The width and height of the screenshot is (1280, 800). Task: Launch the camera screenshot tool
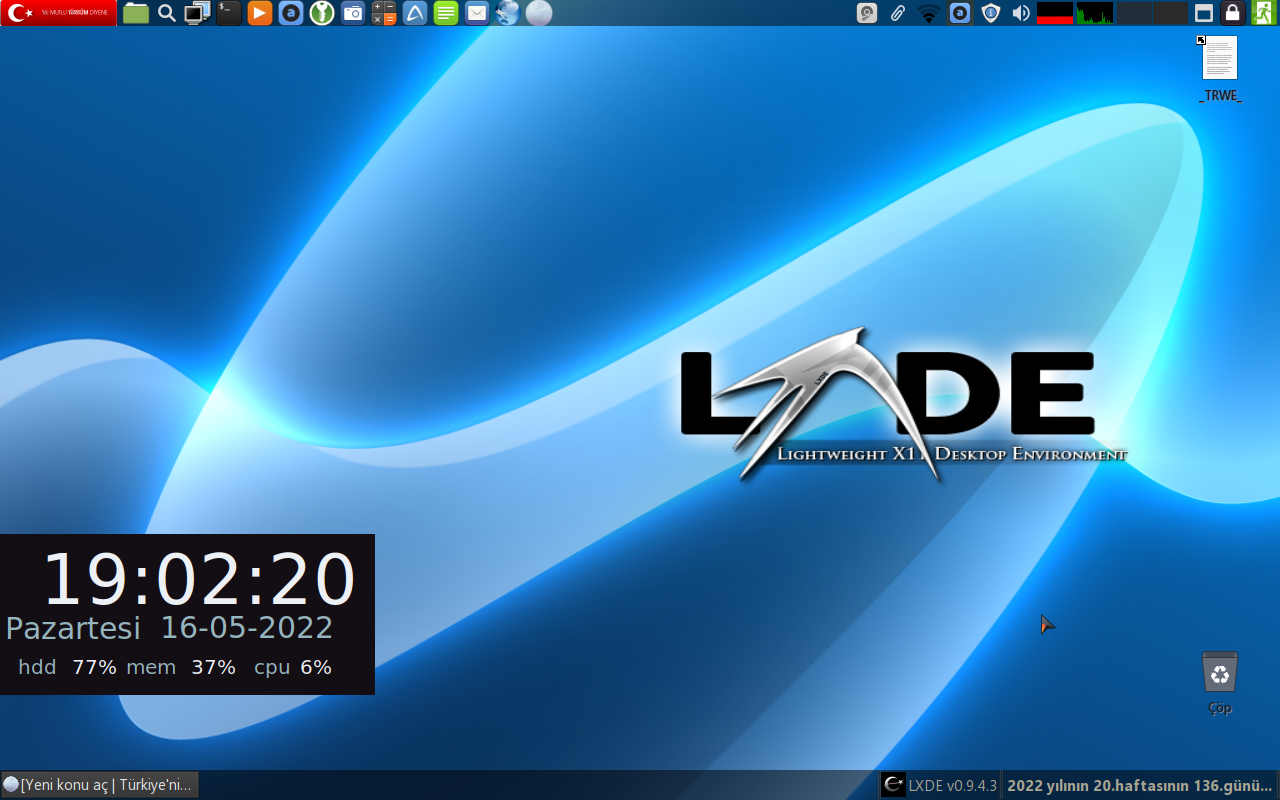coord(353,13)
